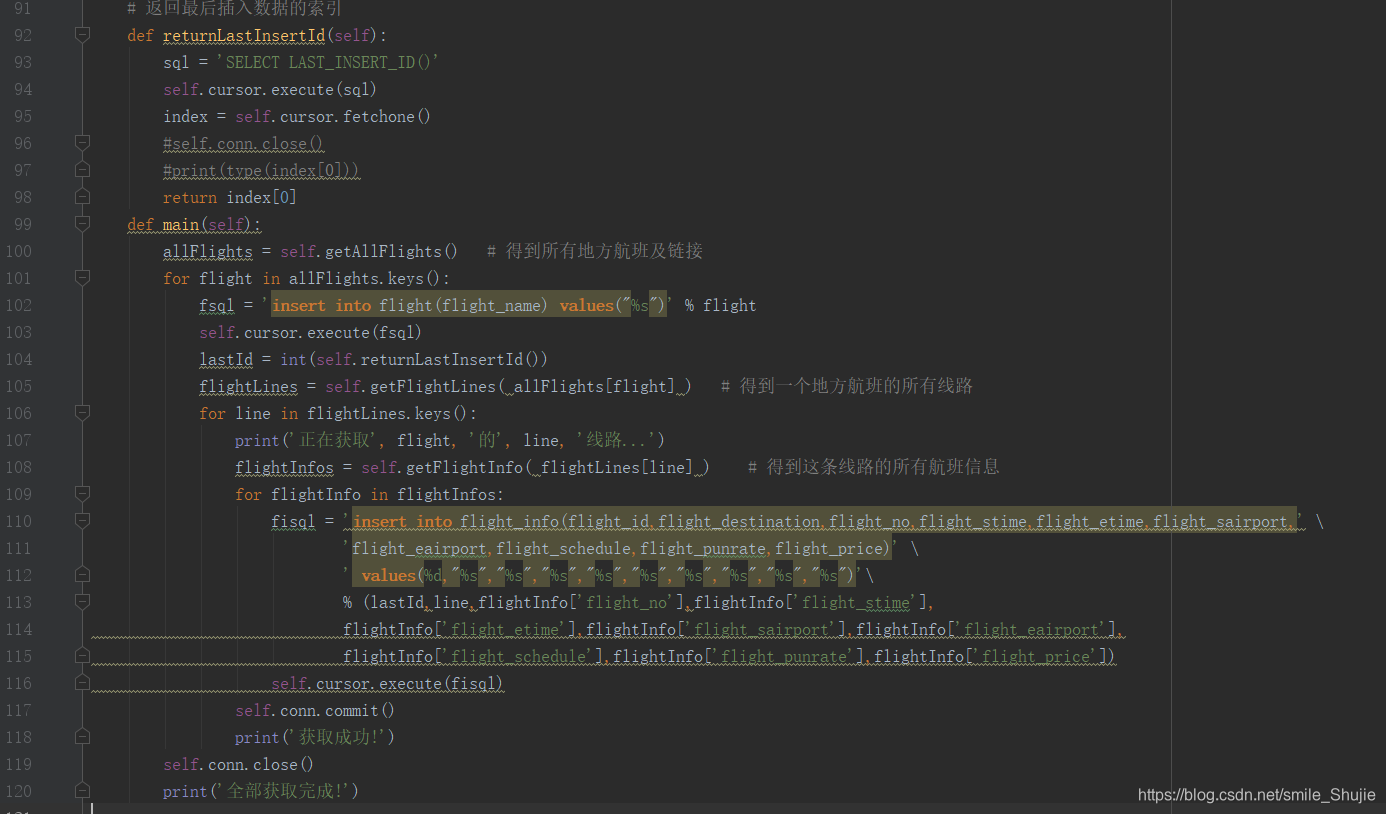Screen dimensions: 1386x814
Task: Click 'getAllFlights()' call on line 100
Action: pos(391,251)
